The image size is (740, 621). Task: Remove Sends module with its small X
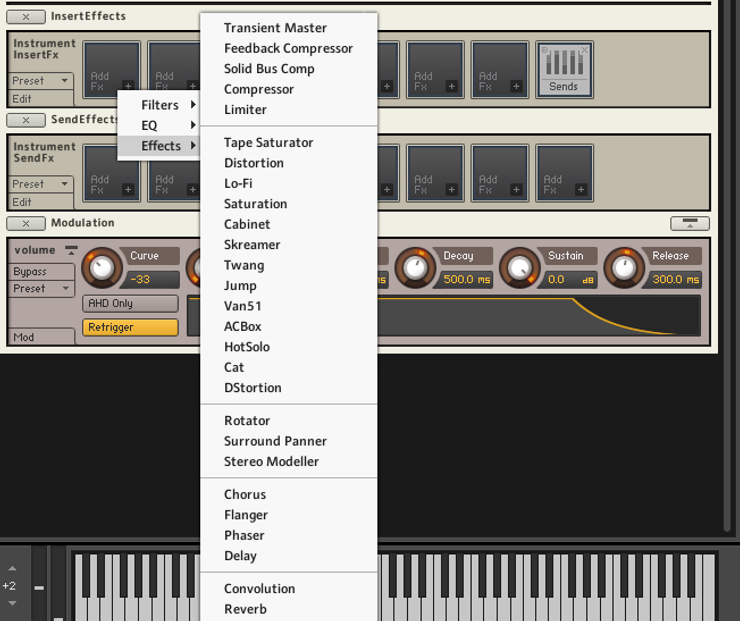[585, 49]
